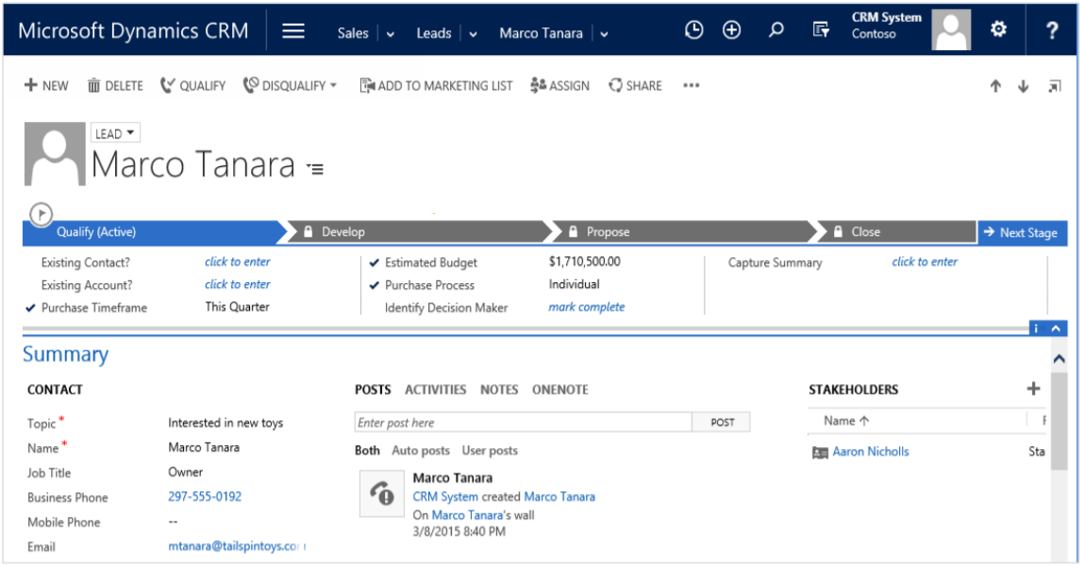1080x566 pixels.
Task: Click the vertical scrollbar on right
Action: point(1059,420)
